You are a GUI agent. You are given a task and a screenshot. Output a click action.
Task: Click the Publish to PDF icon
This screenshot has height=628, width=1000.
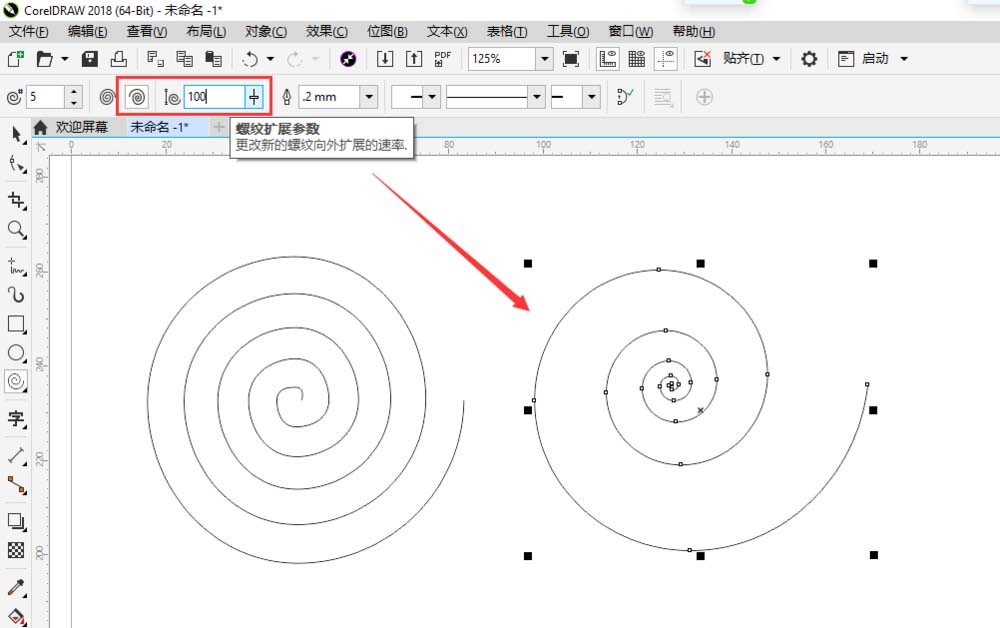(x=443, y=59)
